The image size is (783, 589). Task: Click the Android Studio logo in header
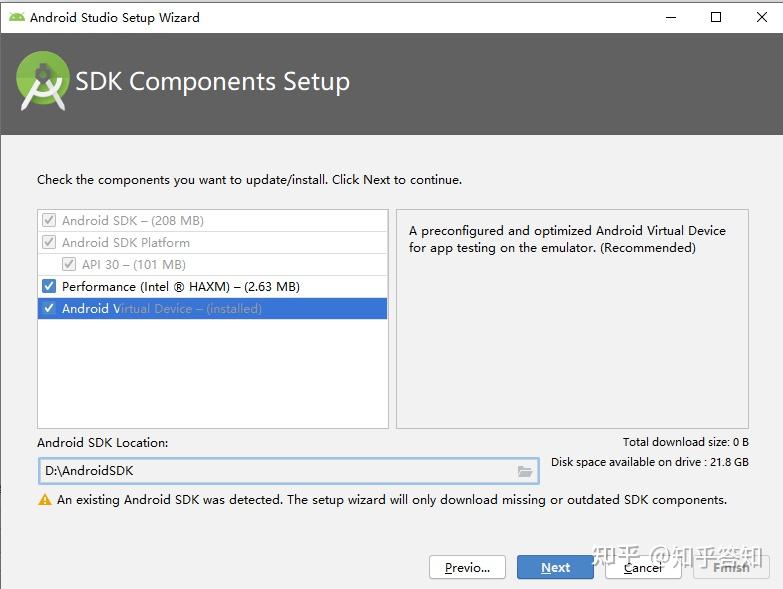tap(42, 81)
